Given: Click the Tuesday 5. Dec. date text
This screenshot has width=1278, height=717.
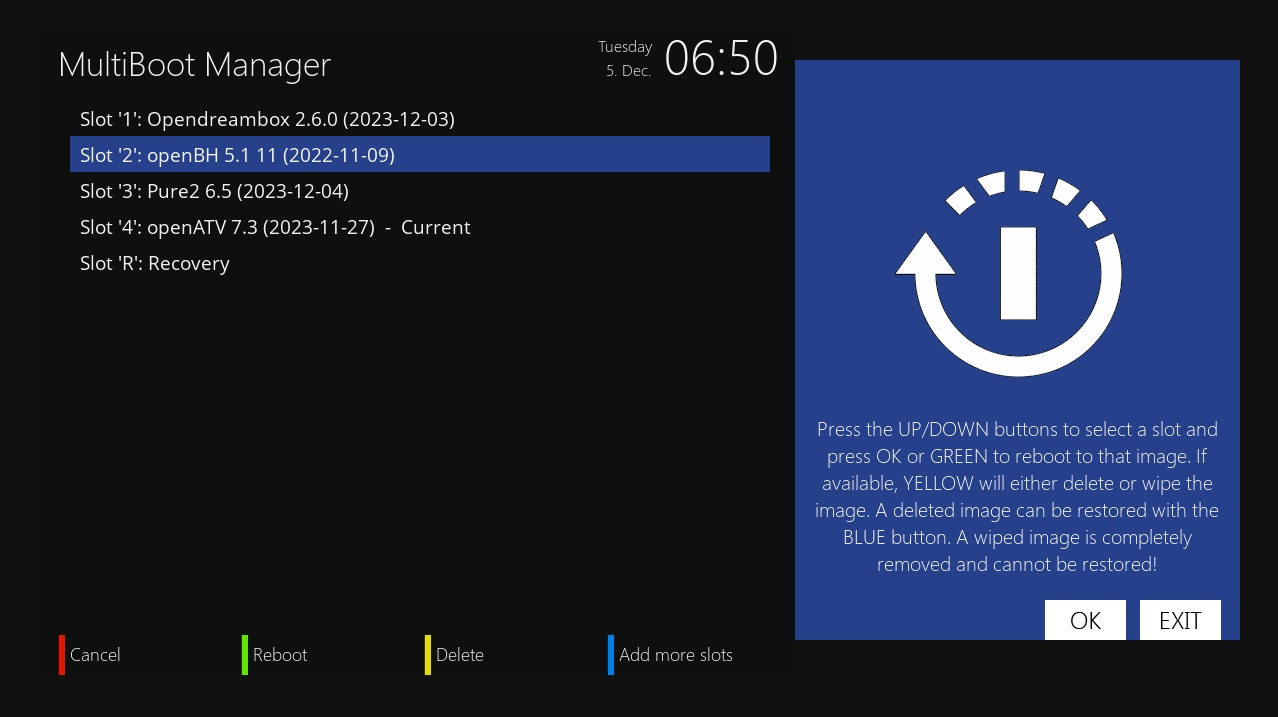Looking at the screenshot, I should [626, 59].
